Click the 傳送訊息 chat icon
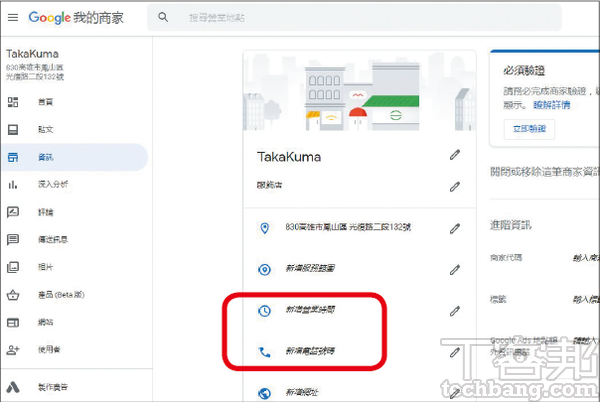 point(13,239)
